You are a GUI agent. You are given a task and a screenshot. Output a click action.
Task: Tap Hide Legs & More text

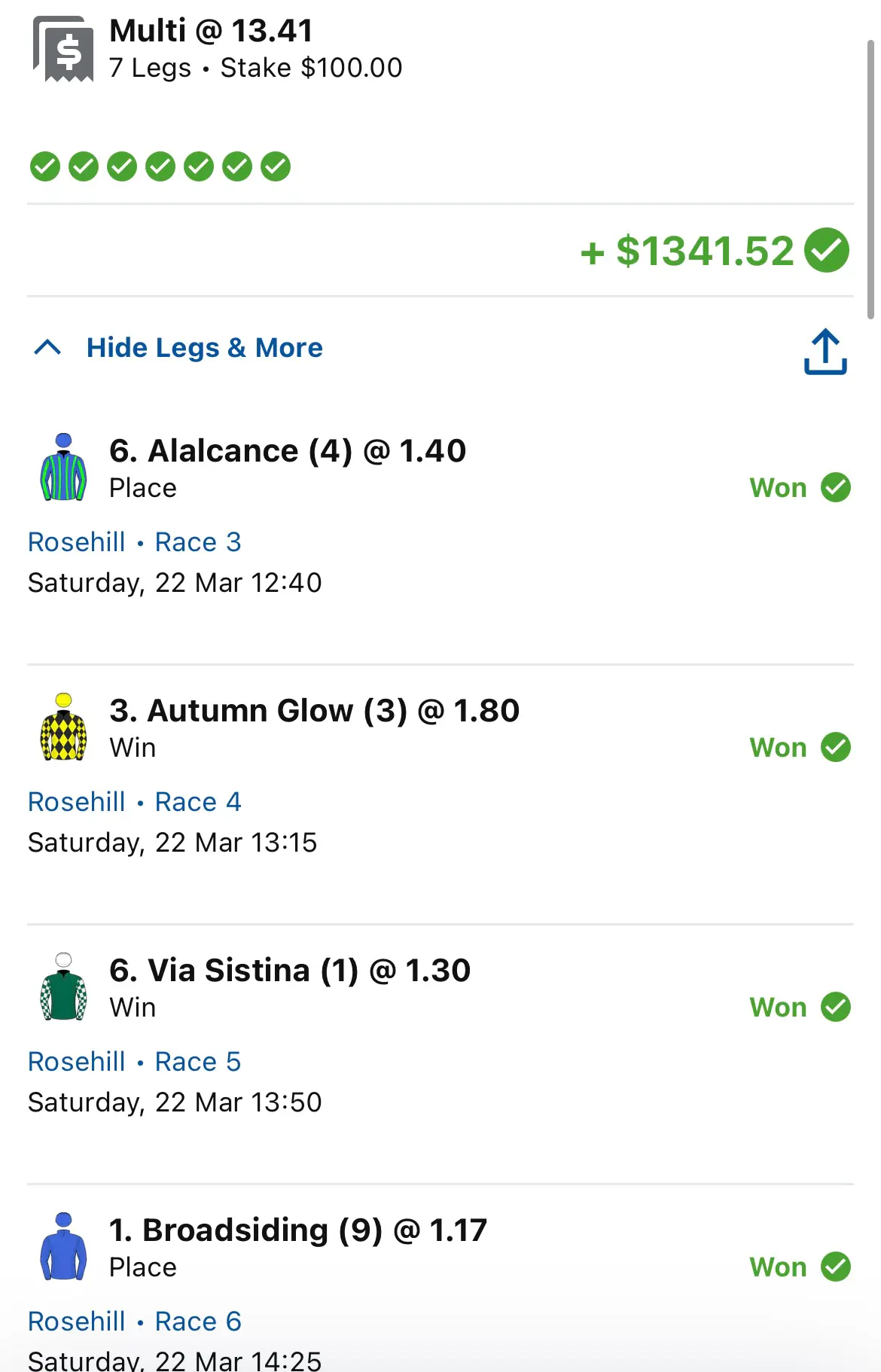[205, 348]
